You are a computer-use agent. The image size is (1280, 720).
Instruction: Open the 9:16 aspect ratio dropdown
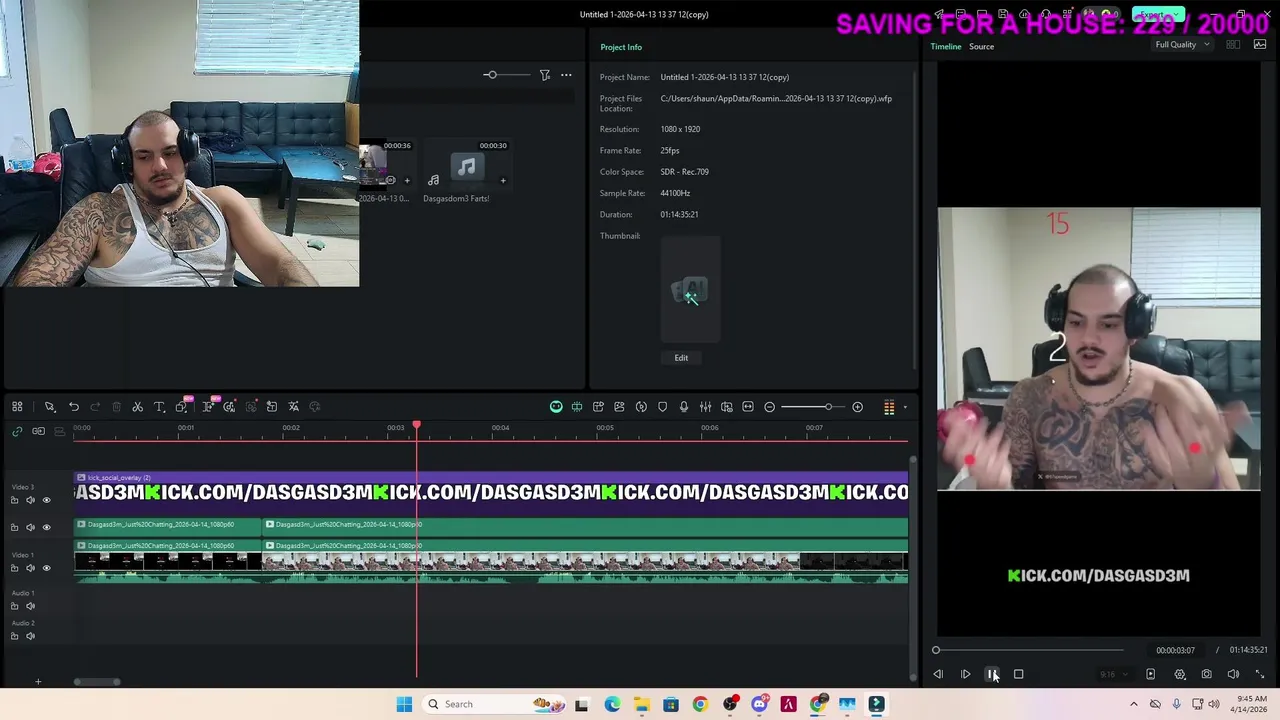[x=1113, y=674]
